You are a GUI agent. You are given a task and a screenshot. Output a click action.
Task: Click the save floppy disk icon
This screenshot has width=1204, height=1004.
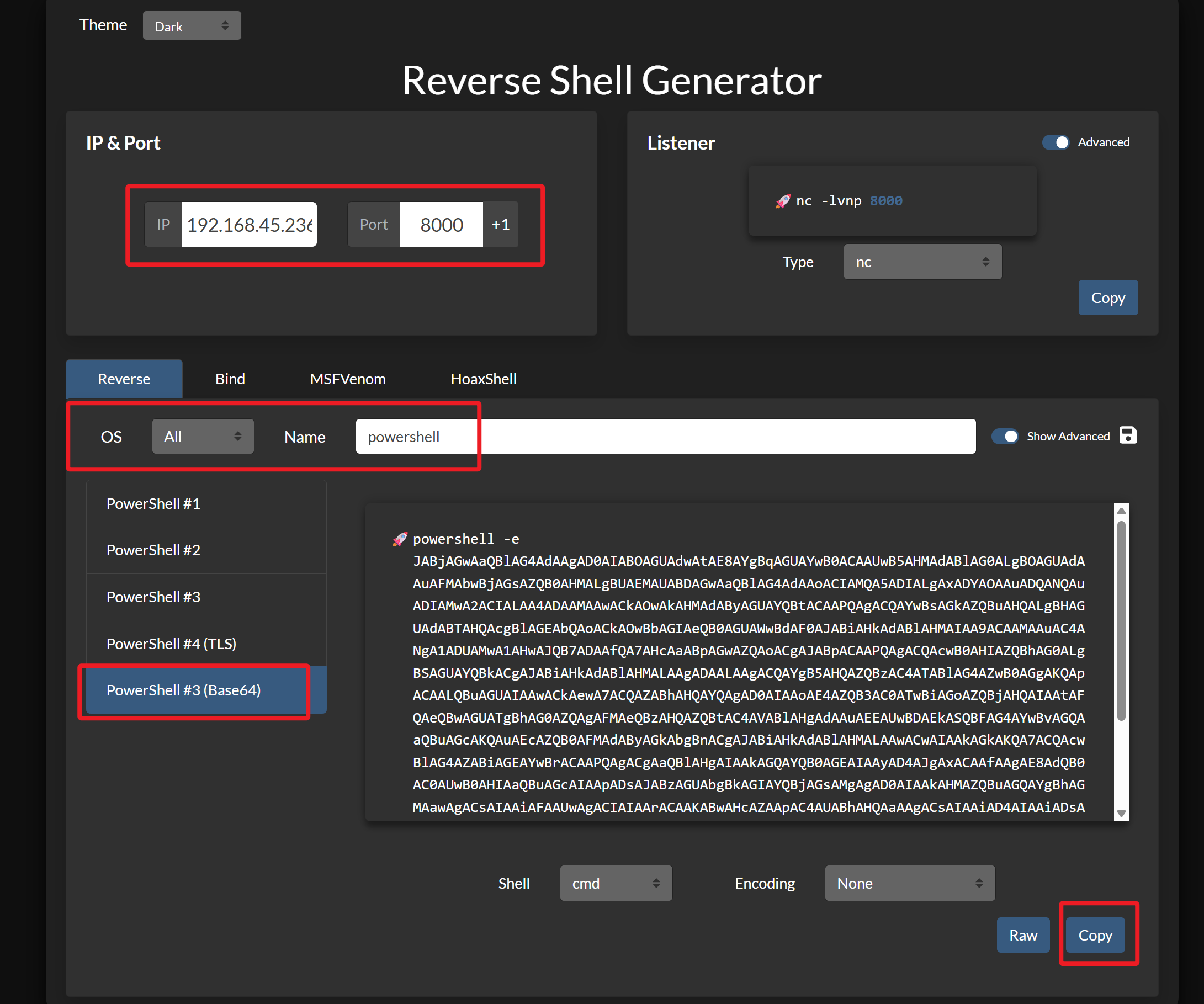coord(1128,435)
